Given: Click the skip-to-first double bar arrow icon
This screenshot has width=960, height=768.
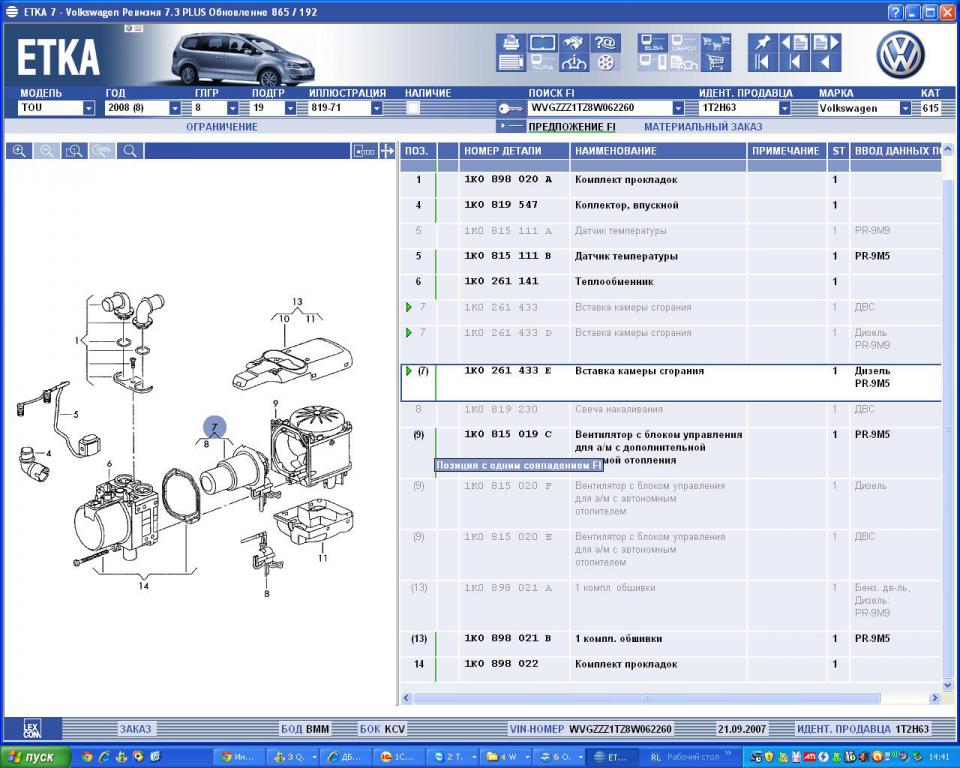Looking at the screenshot, I should click(762, 62).
